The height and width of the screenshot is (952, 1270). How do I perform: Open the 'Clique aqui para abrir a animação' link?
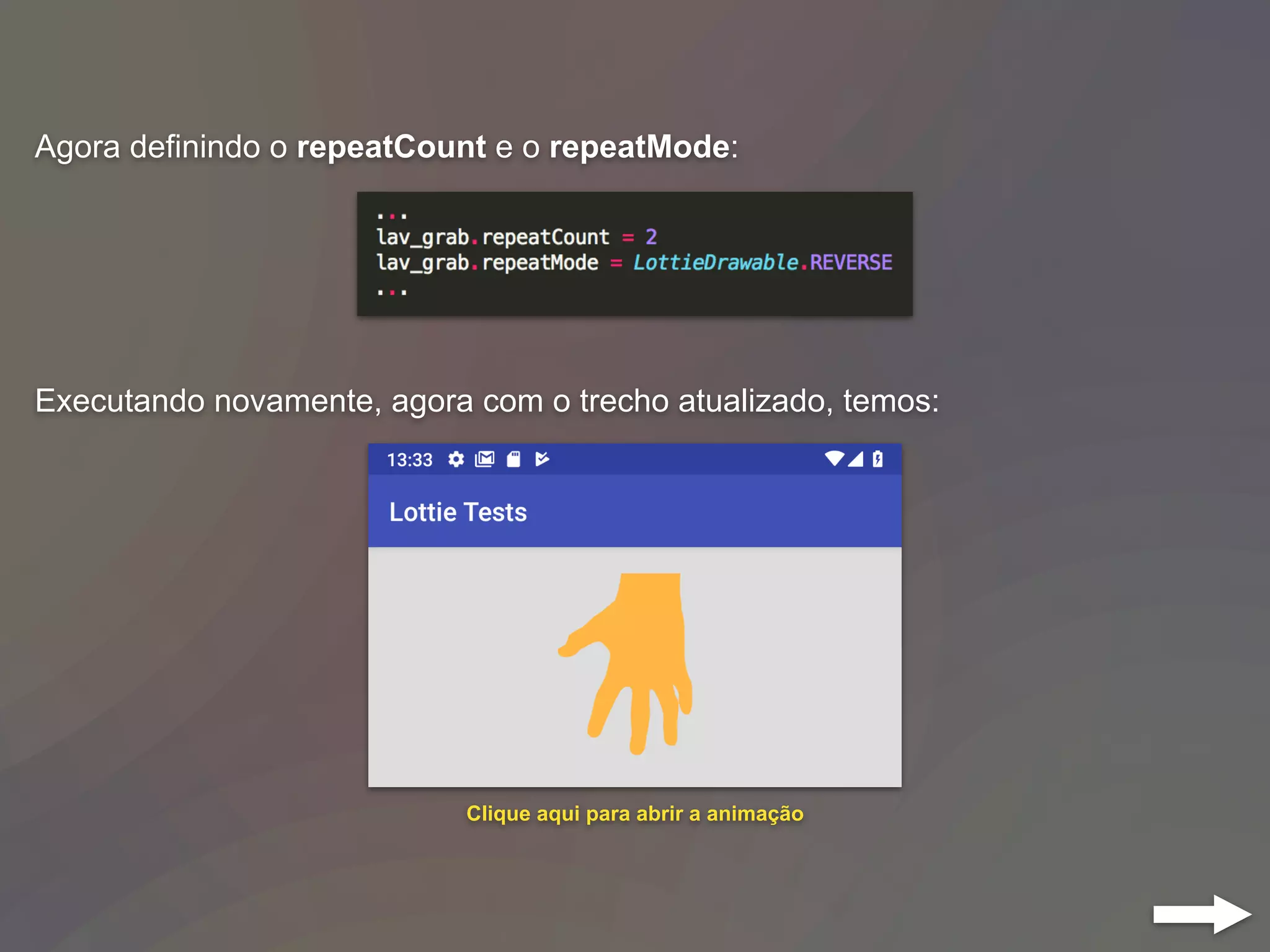pos(635,813)
